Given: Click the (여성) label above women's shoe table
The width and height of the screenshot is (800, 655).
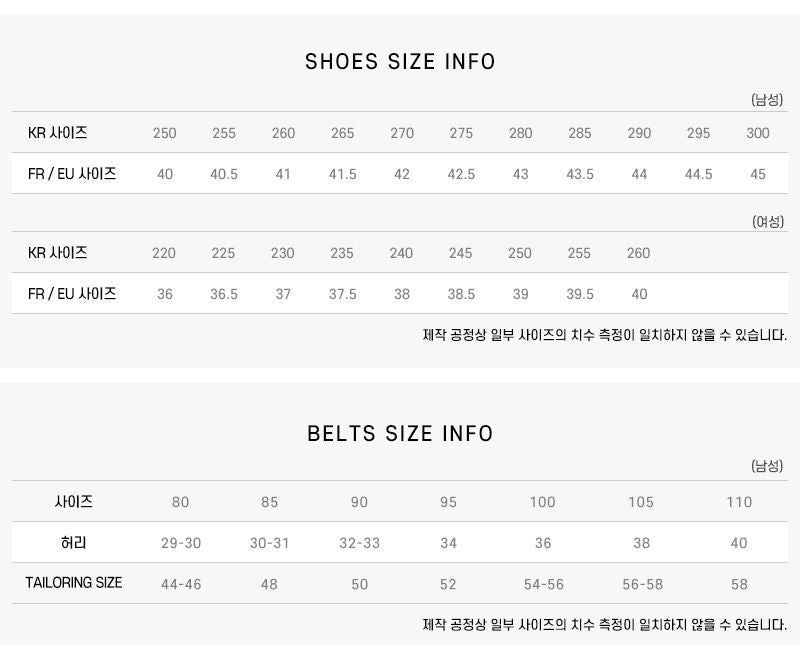Looking at the screenshot, I should pos(767,222).
